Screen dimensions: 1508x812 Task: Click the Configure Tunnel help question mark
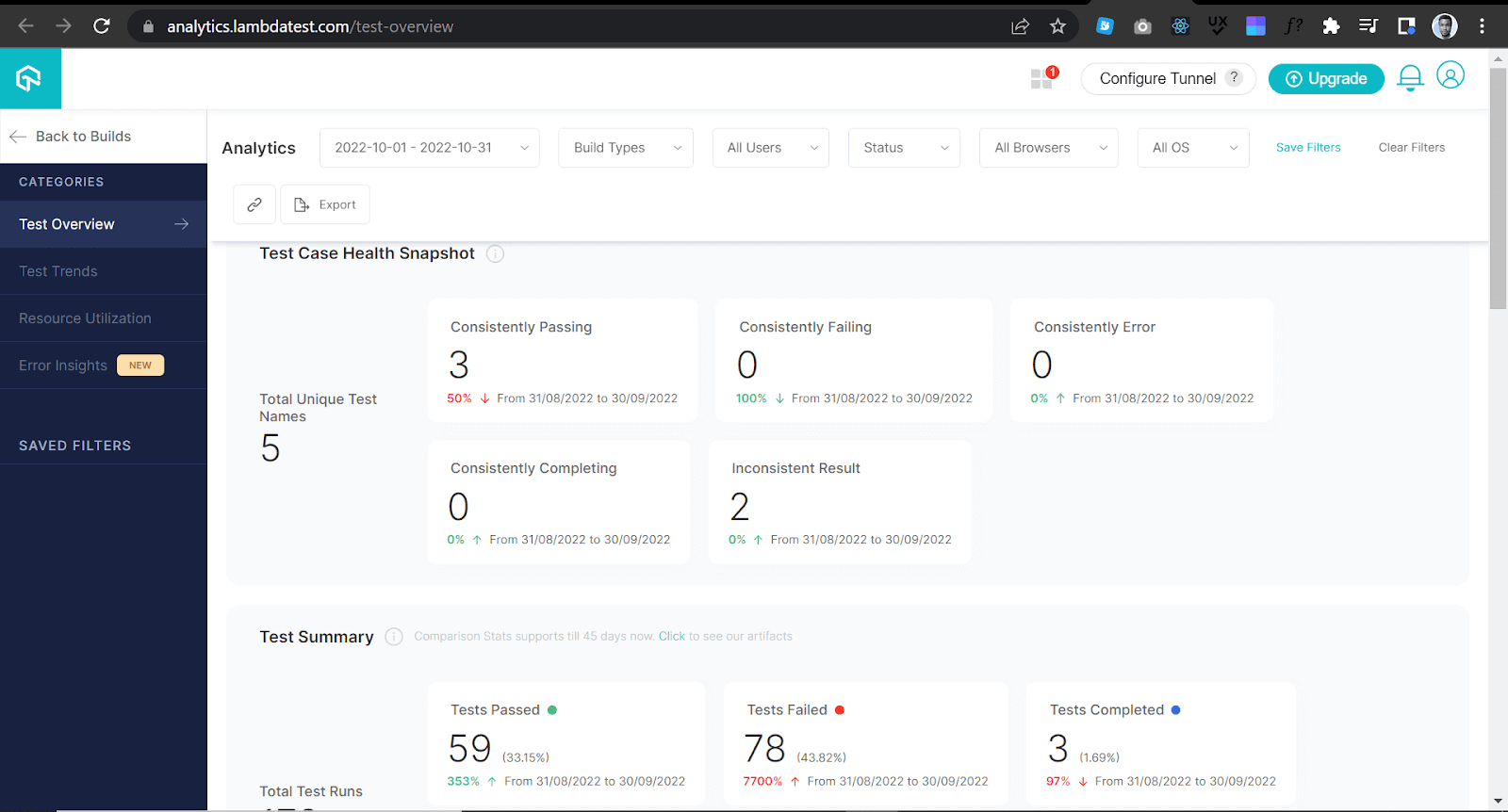(1234, 78)
